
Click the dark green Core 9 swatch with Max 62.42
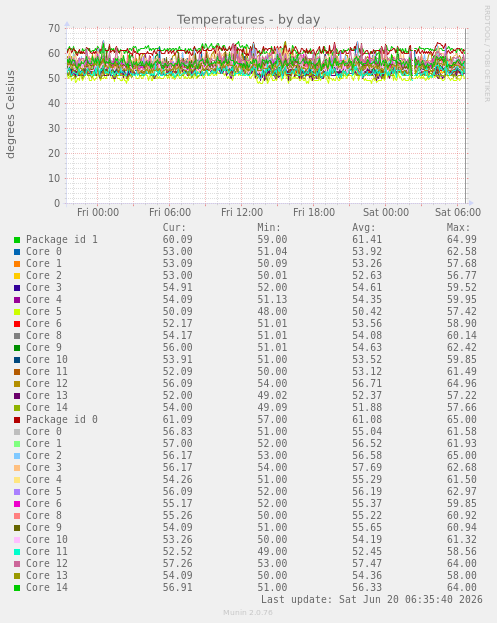17,348
